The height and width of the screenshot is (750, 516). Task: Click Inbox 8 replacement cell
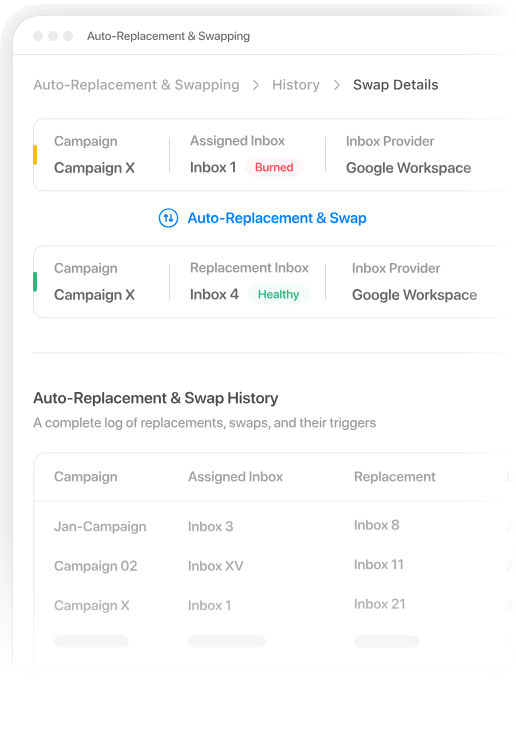click(376, 525)
